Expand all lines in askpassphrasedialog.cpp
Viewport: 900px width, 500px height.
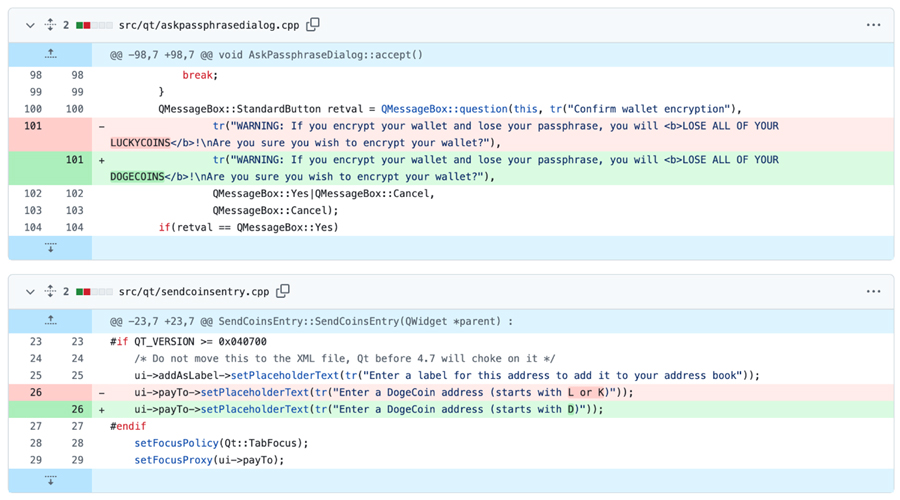[x=50, y=25]
